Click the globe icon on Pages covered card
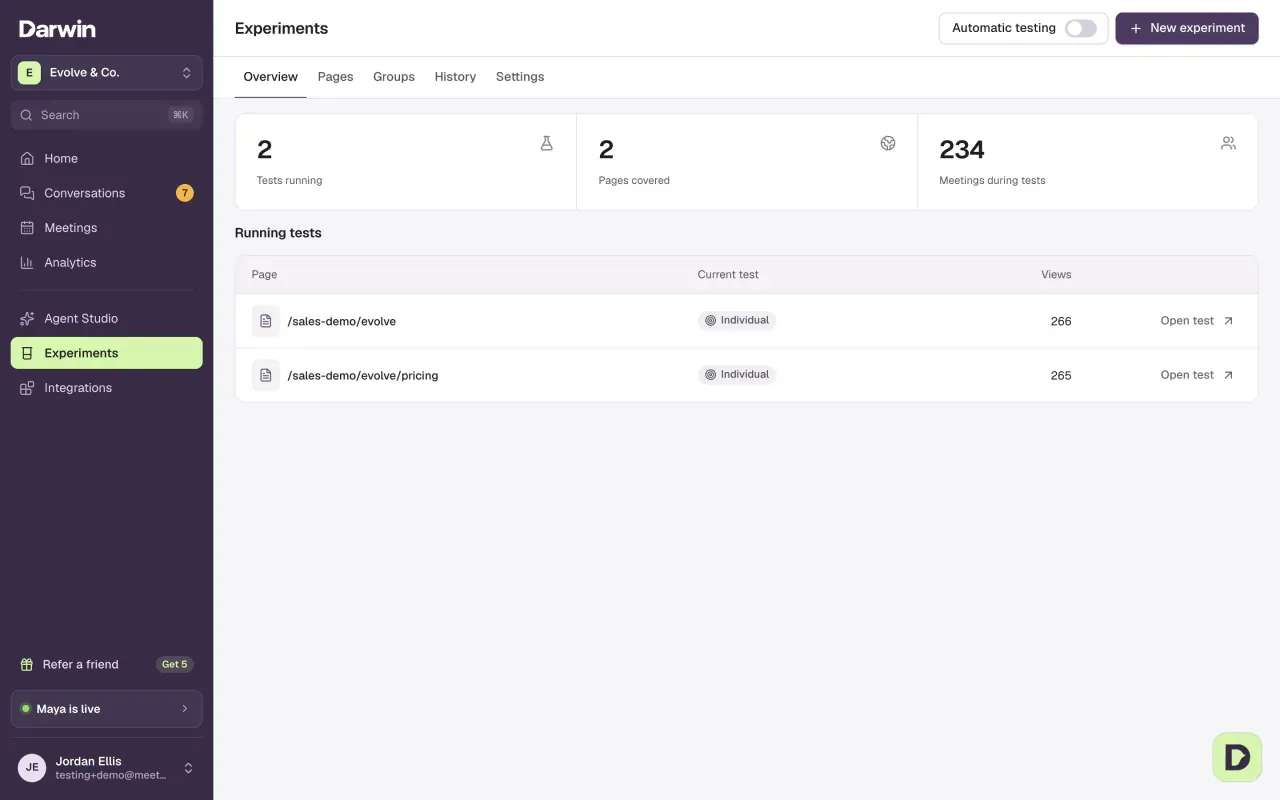The width and height of the screenshot is (1280, 800). 888,143
